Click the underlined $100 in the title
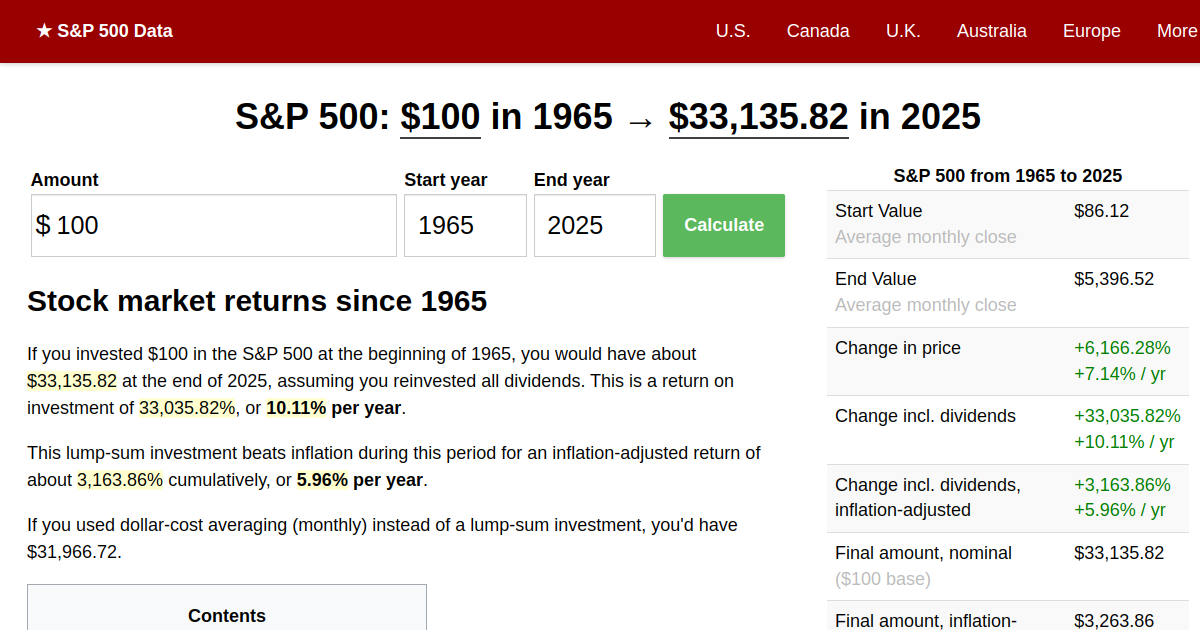This screenshot has width=1200, height=630. point(440,117)
